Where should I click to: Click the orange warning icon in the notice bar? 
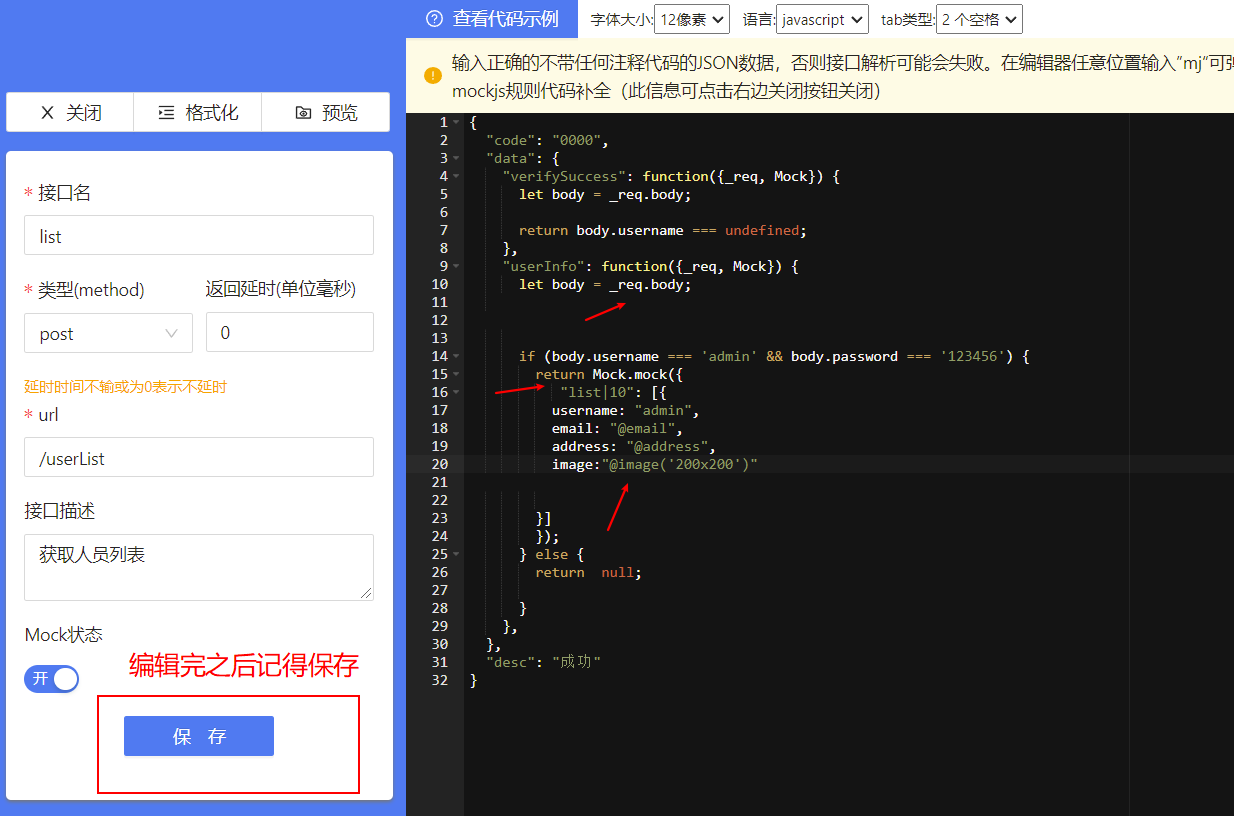point(432,76)
